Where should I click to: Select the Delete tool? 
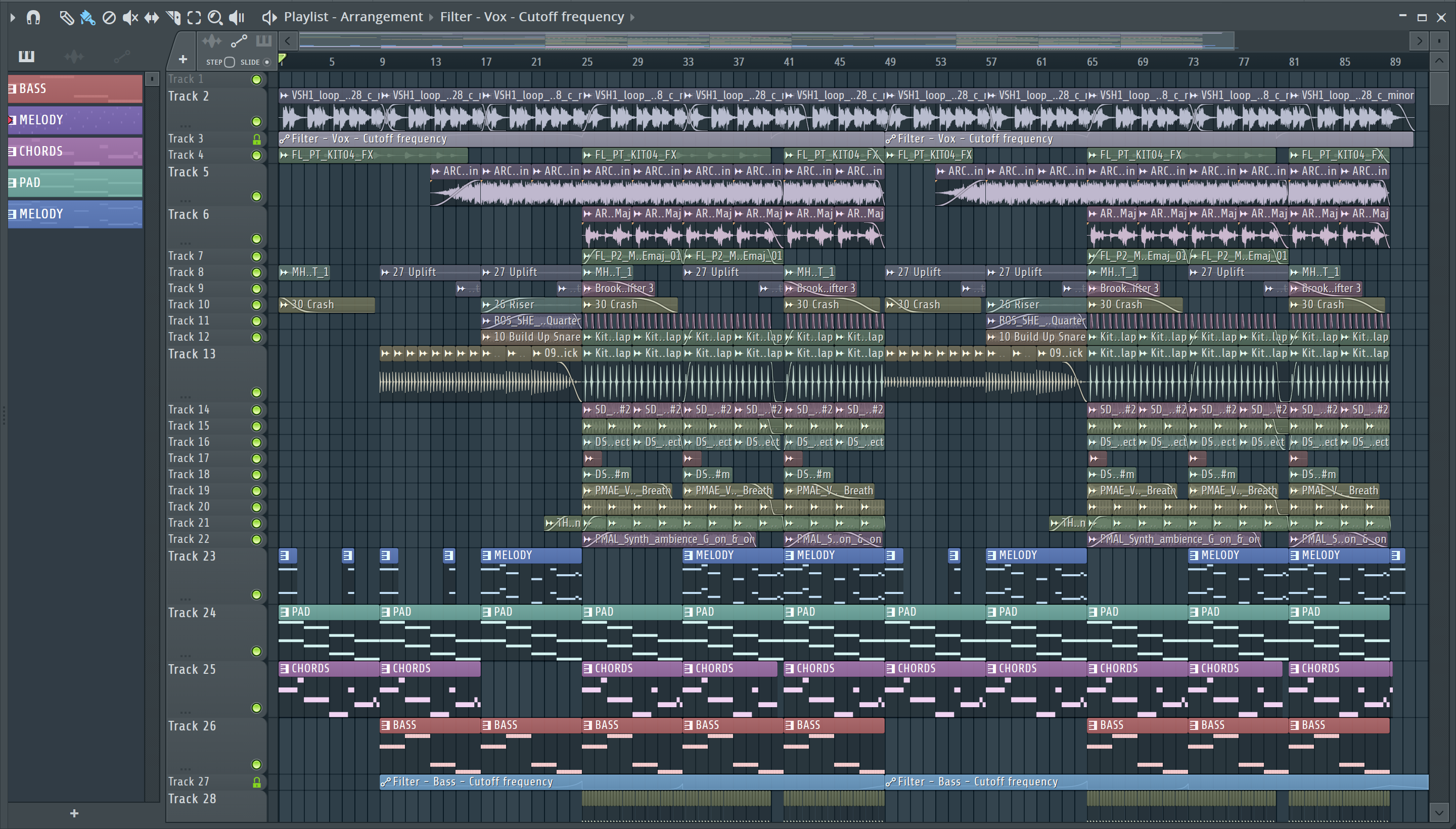pyautogui.click(x=109, y=18)
